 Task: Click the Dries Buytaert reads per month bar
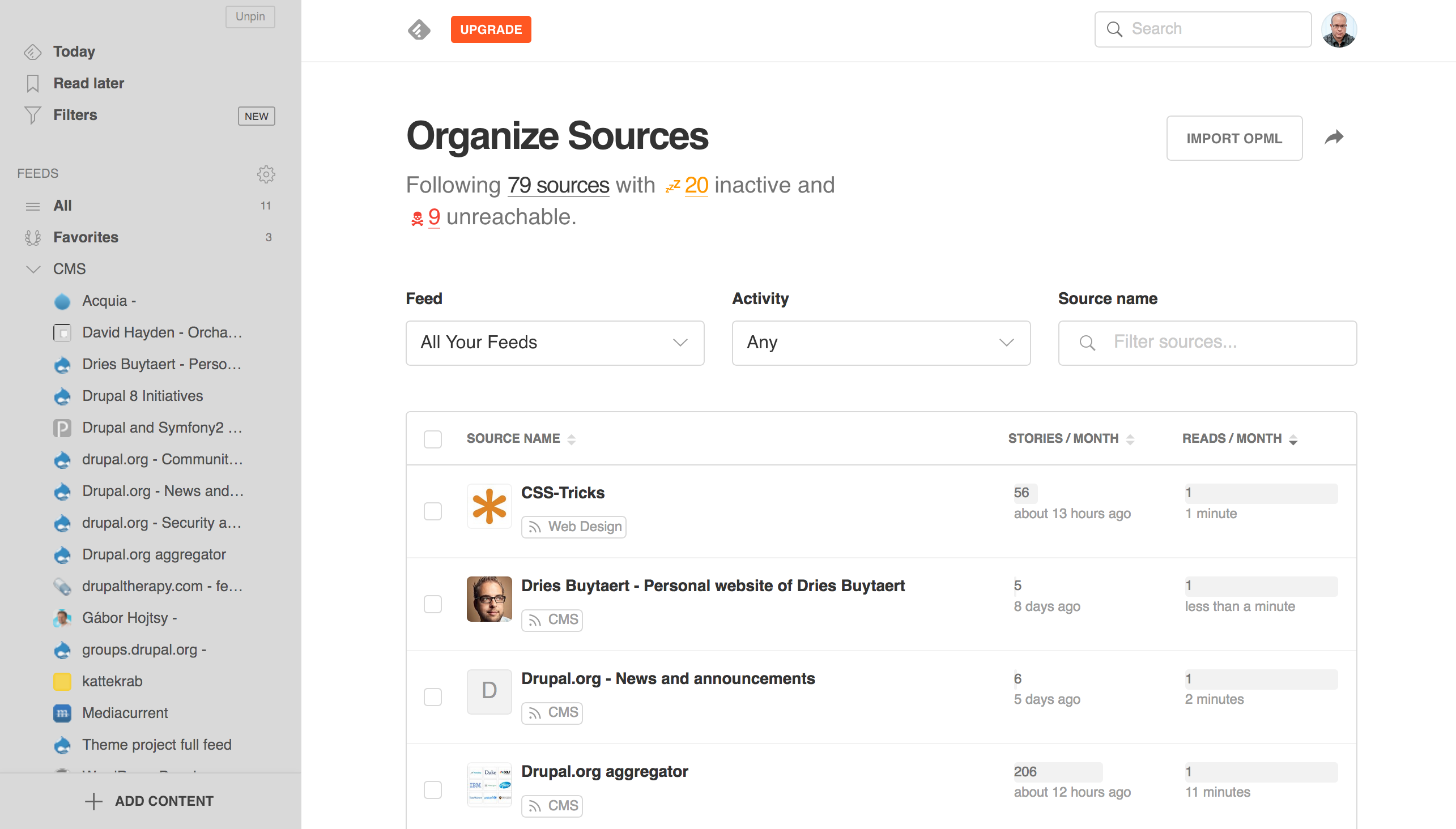[x=1261, y=587]
